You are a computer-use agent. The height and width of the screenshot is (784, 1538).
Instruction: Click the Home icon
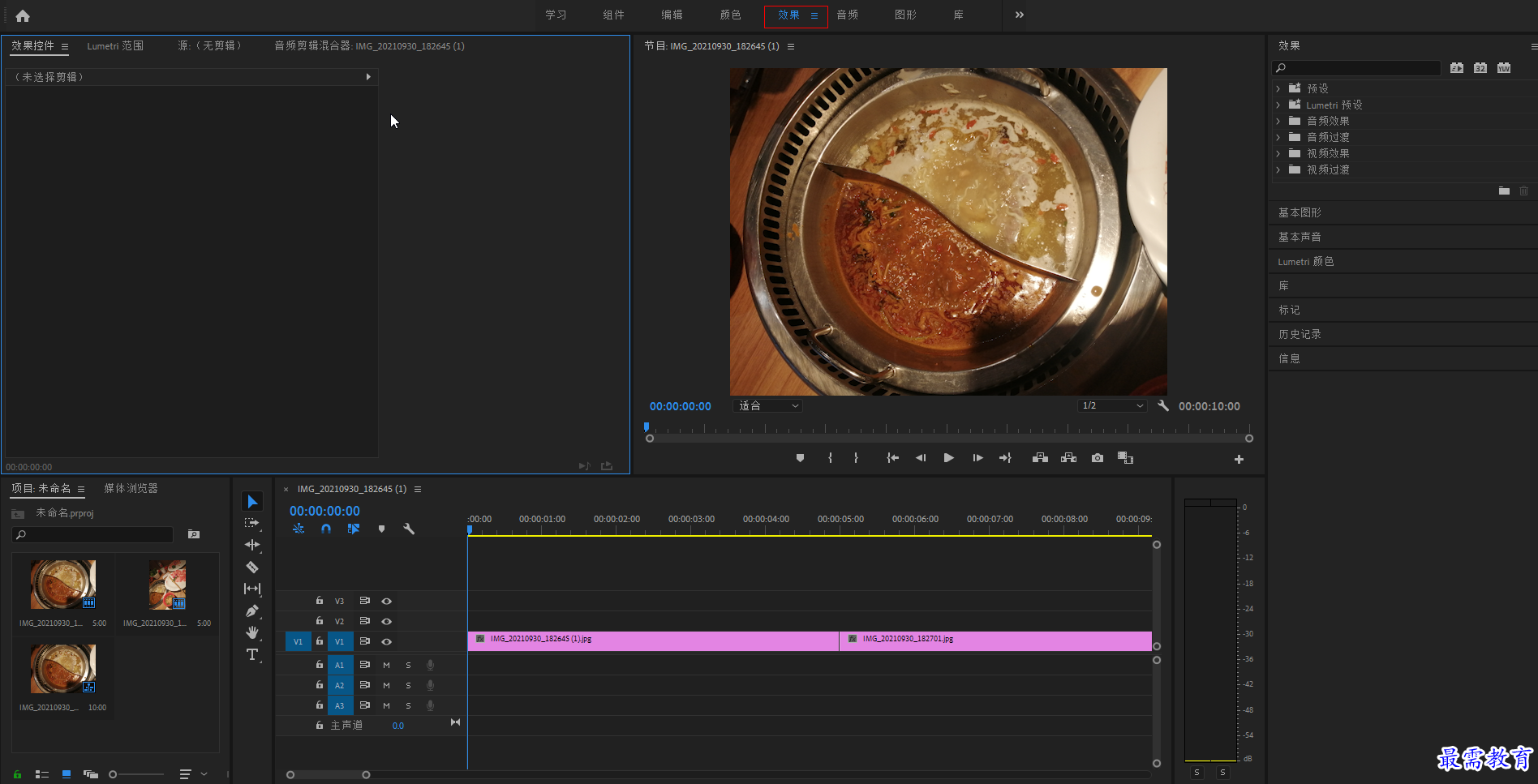click(23, 15)
